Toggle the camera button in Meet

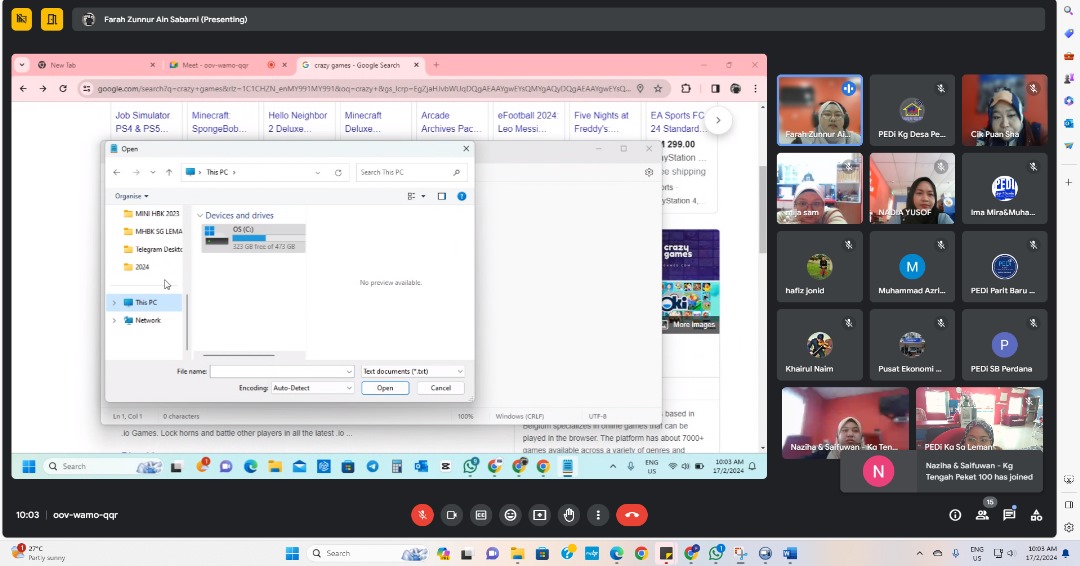451,515
